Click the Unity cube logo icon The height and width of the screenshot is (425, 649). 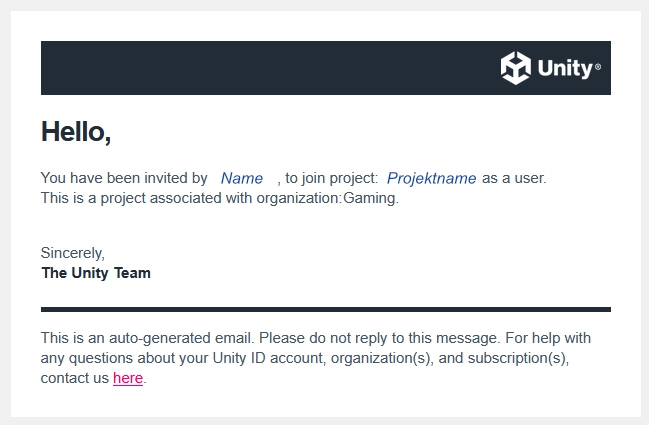[x=515, y=68]
